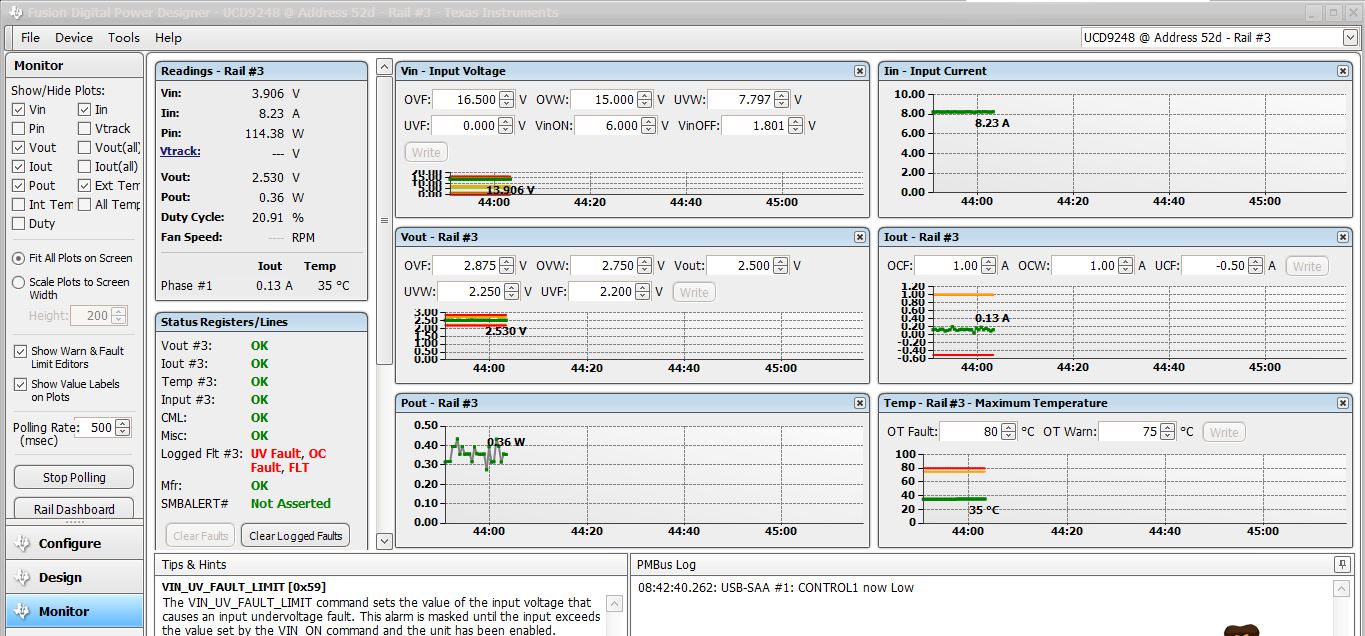Viewport: 1365px width, 636px height.
Task: Switch to the Configure section
Action: [75, 544]
